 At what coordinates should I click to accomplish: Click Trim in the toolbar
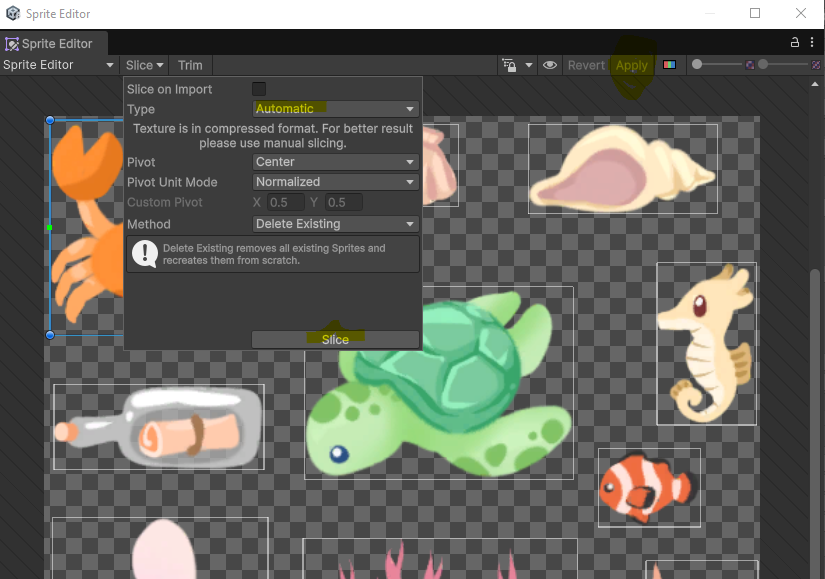(190, 65)
